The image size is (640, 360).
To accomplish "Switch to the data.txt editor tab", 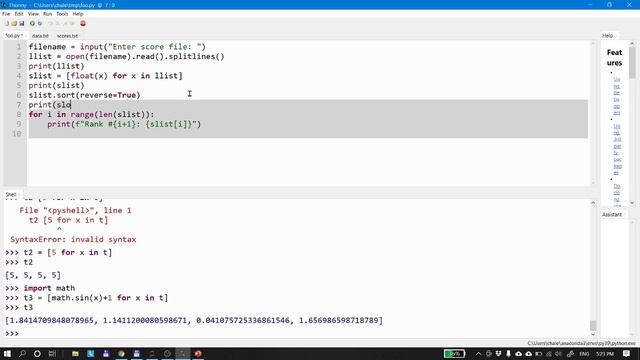I will (x=40, y=36).
